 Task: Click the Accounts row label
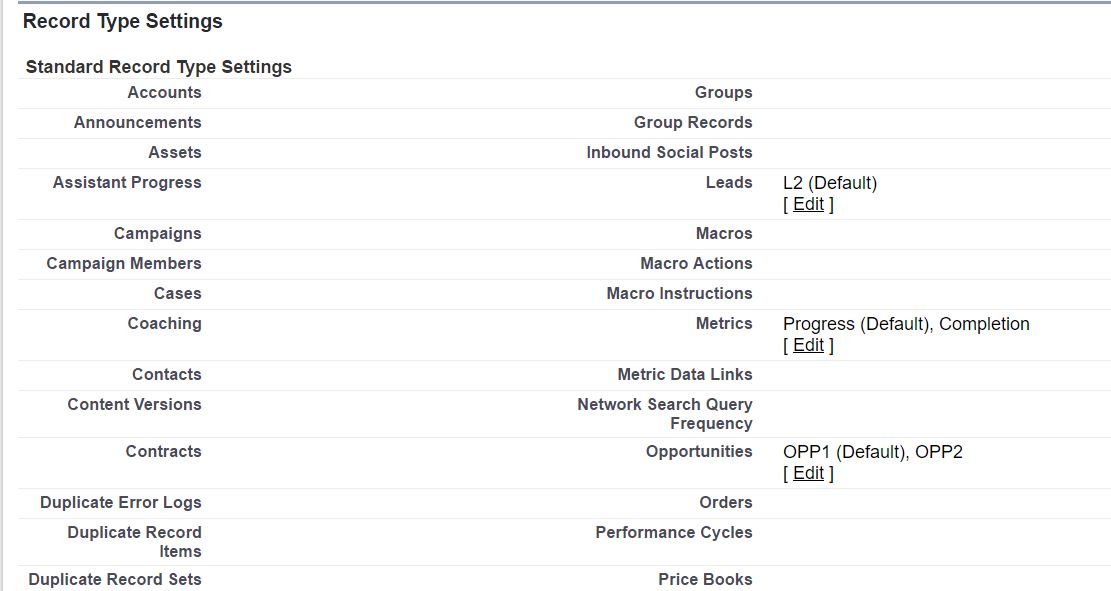(x=164, y=93)
